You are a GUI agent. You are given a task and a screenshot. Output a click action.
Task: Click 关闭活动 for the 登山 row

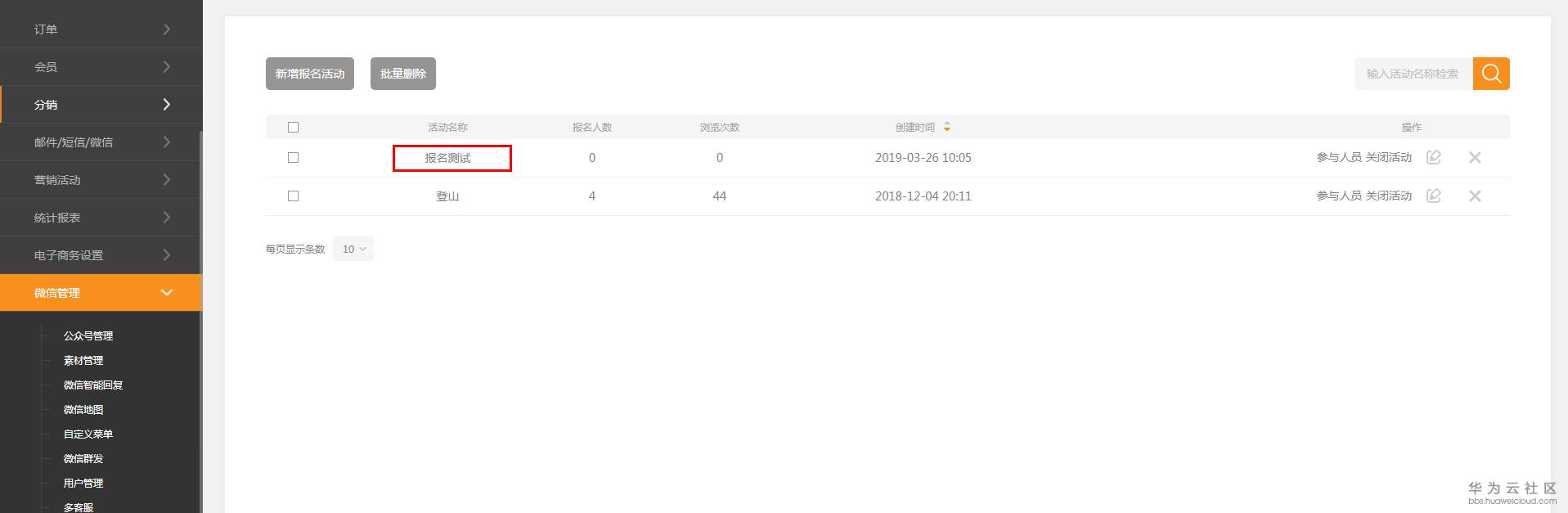tap(1389, 196)
